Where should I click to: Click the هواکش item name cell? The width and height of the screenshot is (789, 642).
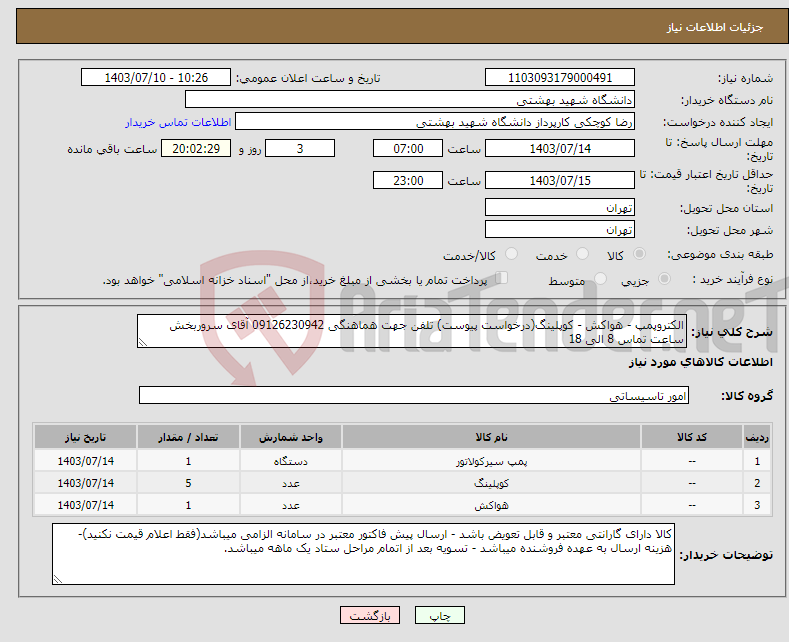coord(491,505)
